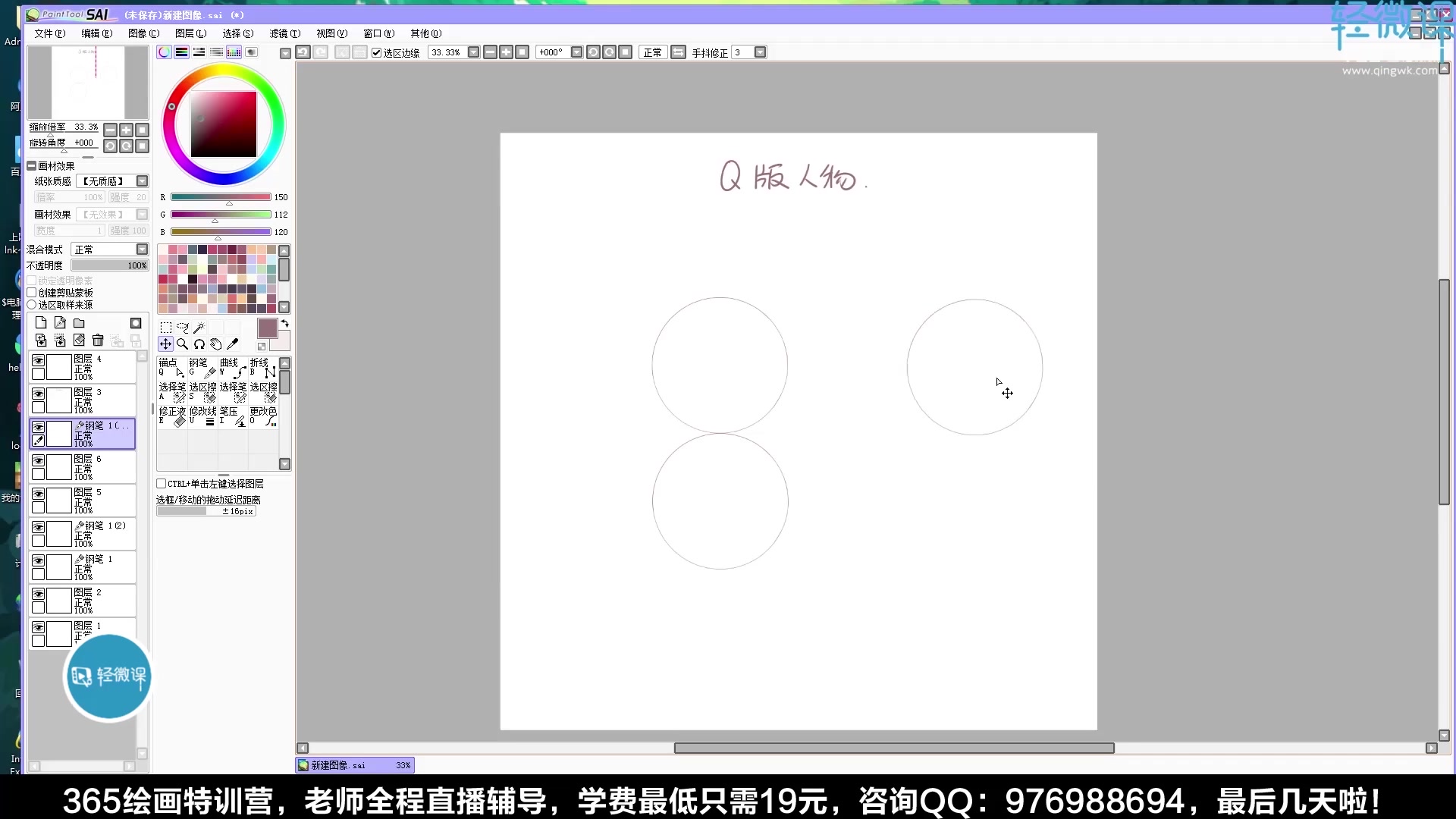Create a new normal layer
This screenshot has width=1456, height=819.
pos(41,323)
